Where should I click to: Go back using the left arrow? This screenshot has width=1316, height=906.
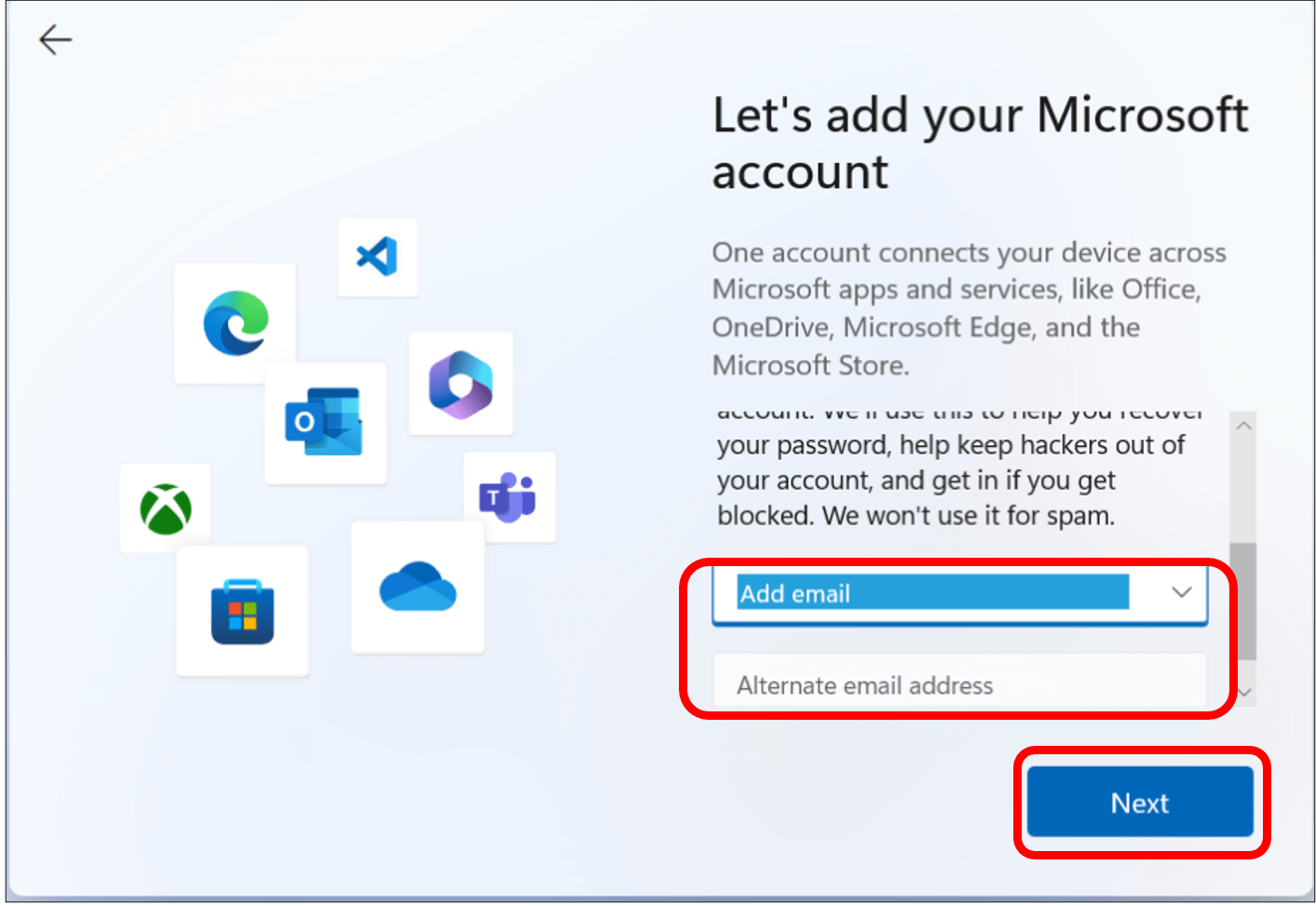point(55,40)
